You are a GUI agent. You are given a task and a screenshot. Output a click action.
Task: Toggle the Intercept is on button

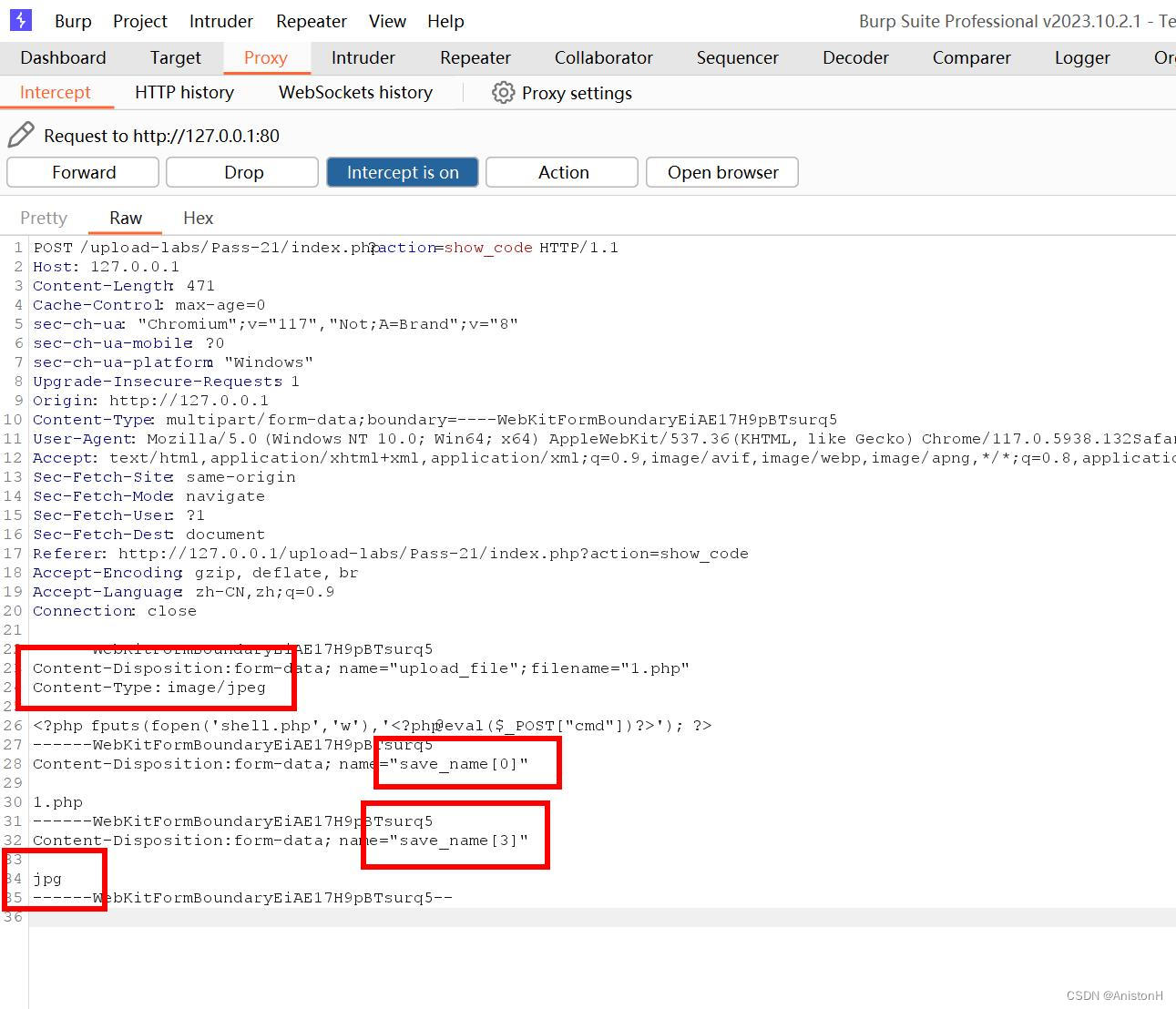click(403, 172)
